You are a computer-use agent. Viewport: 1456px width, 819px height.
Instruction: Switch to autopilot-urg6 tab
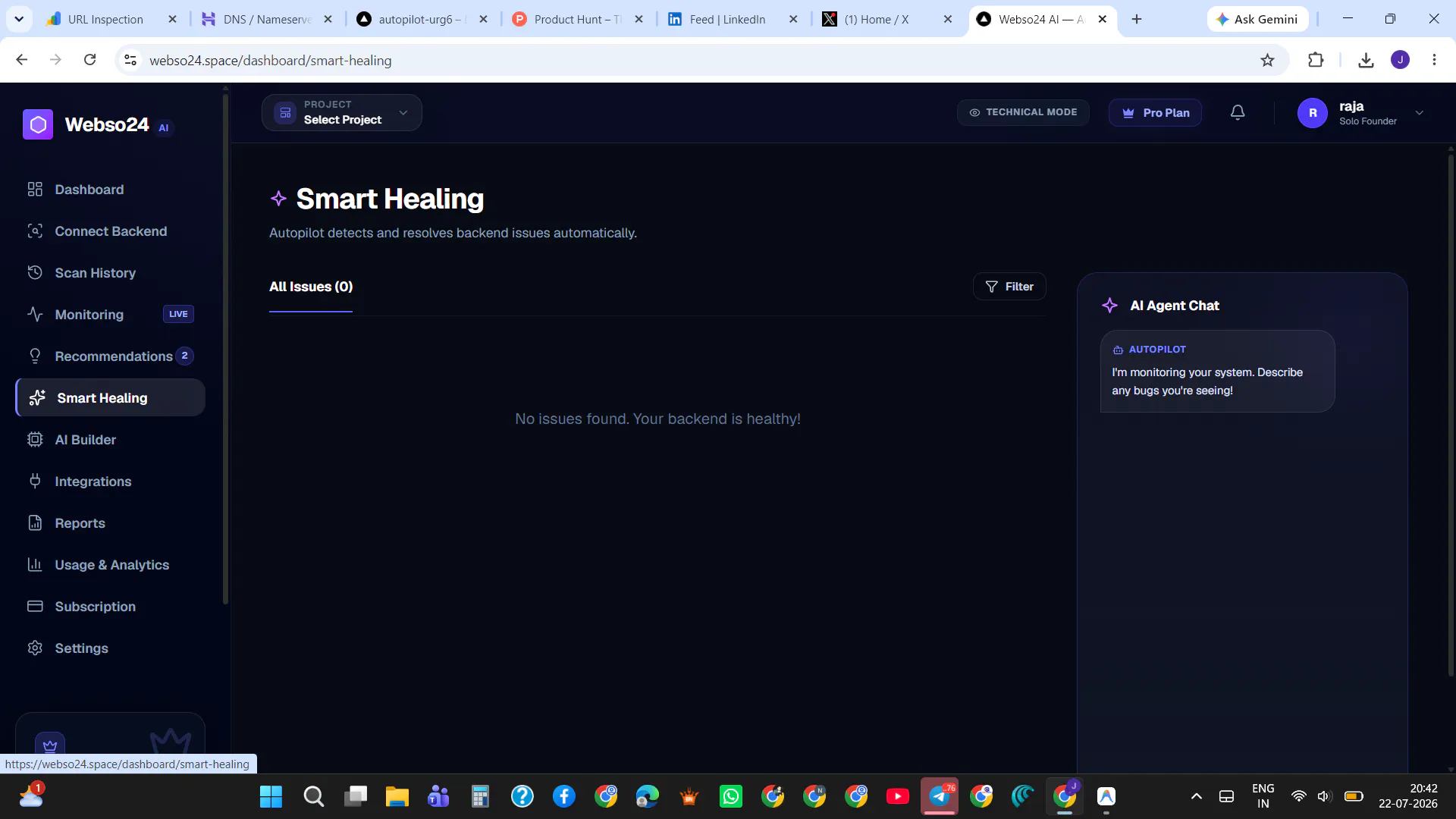coord(422,19)
